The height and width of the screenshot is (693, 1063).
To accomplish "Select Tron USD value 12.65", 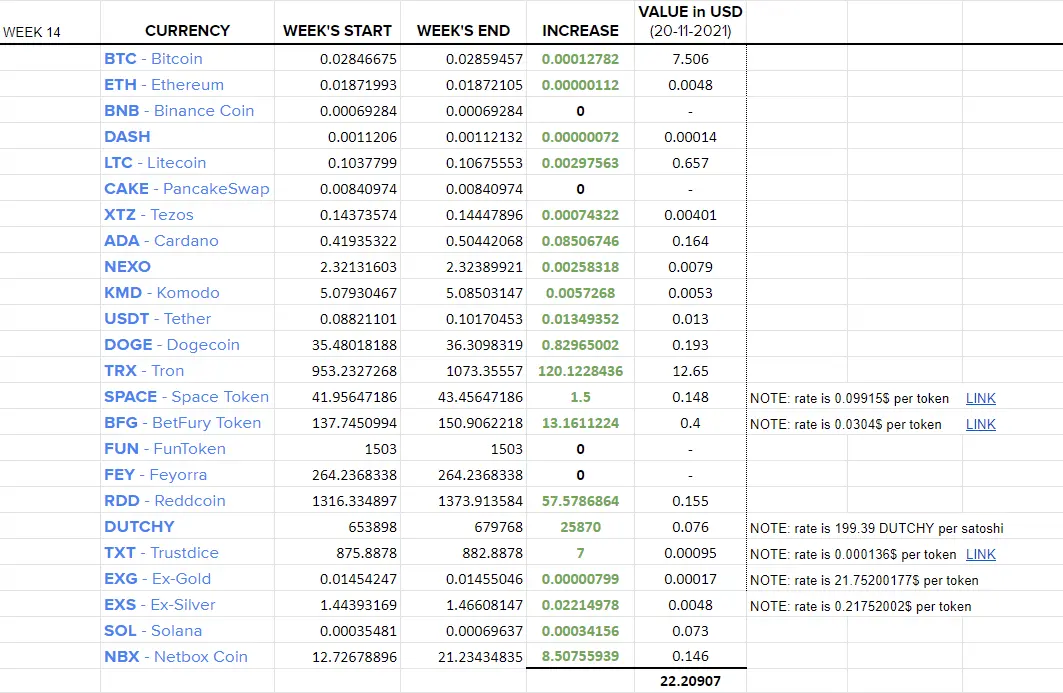I will click(690, 371).
